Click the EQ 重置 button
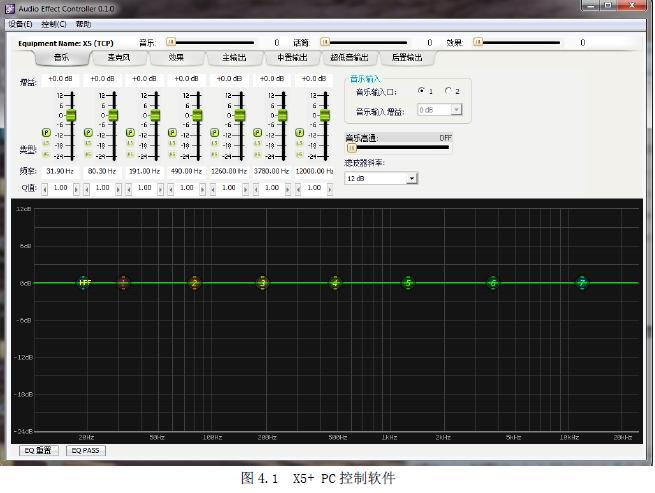Screen dimensions: 655x493 point(38,450)
